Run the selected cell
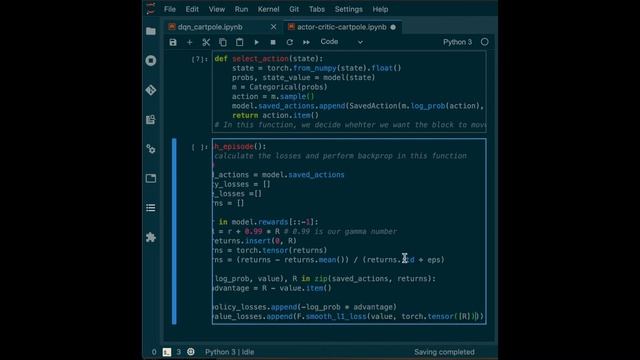This screenshot has height=360, width=640. tap(256, 42)
